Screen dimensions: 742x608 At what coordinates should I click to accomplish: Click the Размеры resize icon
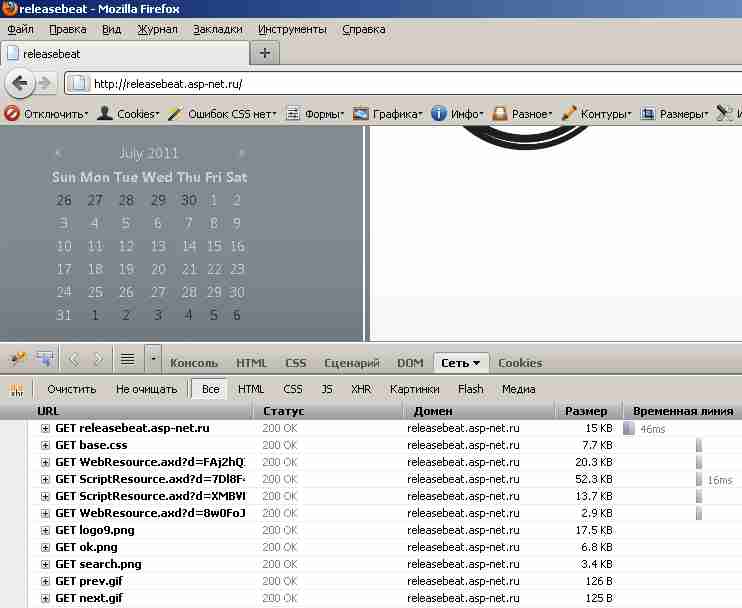point(648,114)
